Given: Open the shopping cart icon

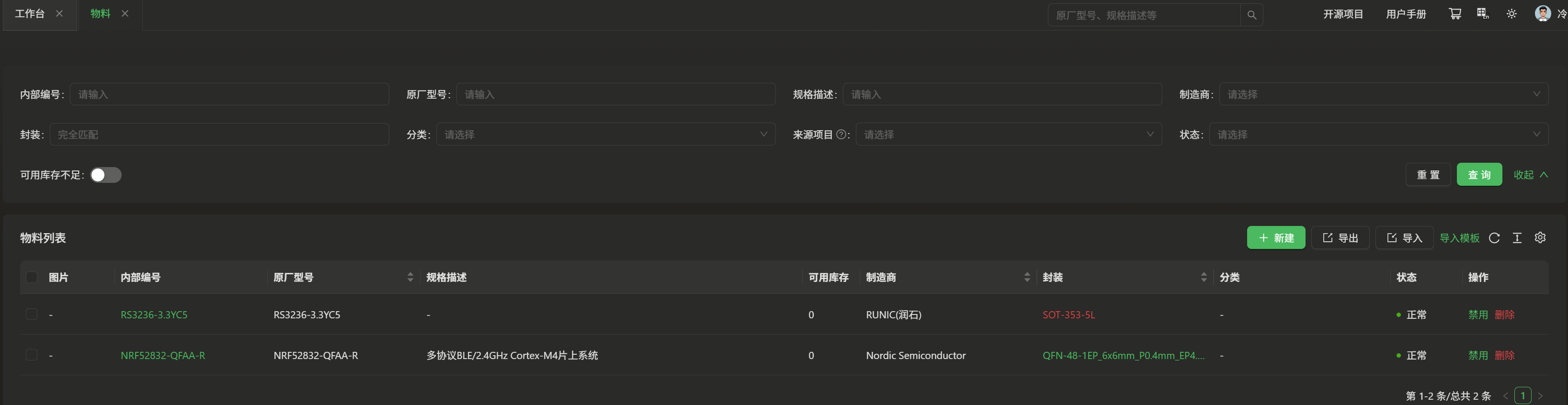Looking at the screenshot, I should (x=1455, y=14).
